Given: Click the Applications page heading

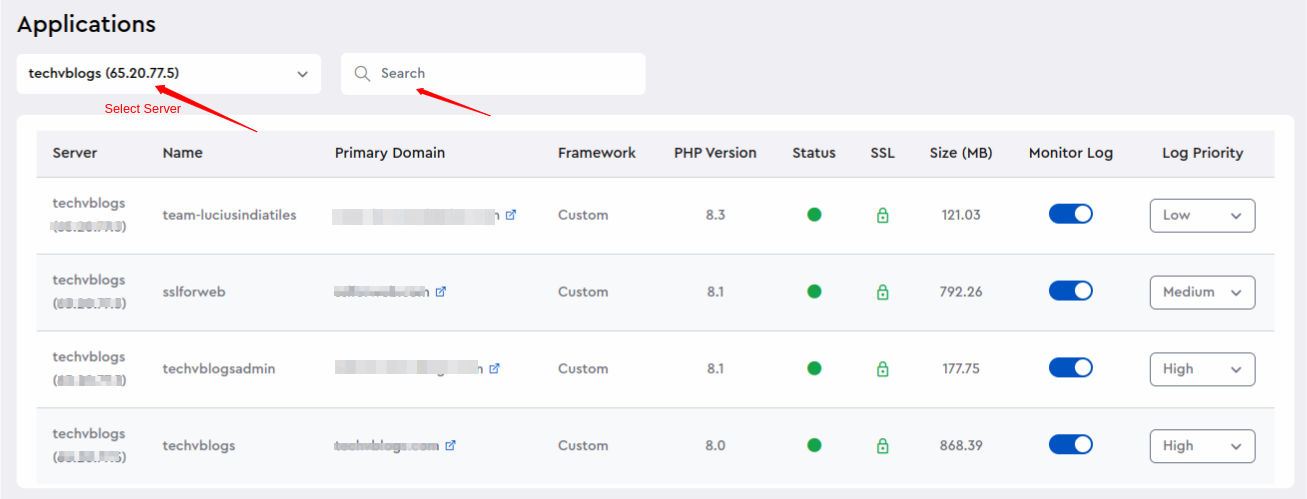Looking at the screenshot, I should pyautogui.click(x=87, y=25).
